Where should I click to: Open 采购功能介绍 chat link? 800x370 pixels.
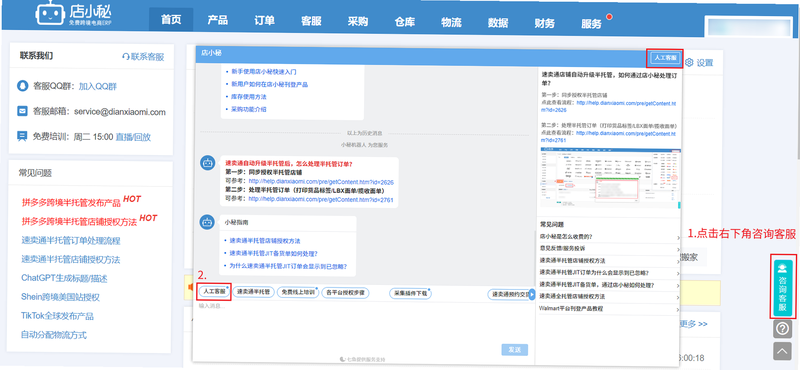(x=249, y=109)
